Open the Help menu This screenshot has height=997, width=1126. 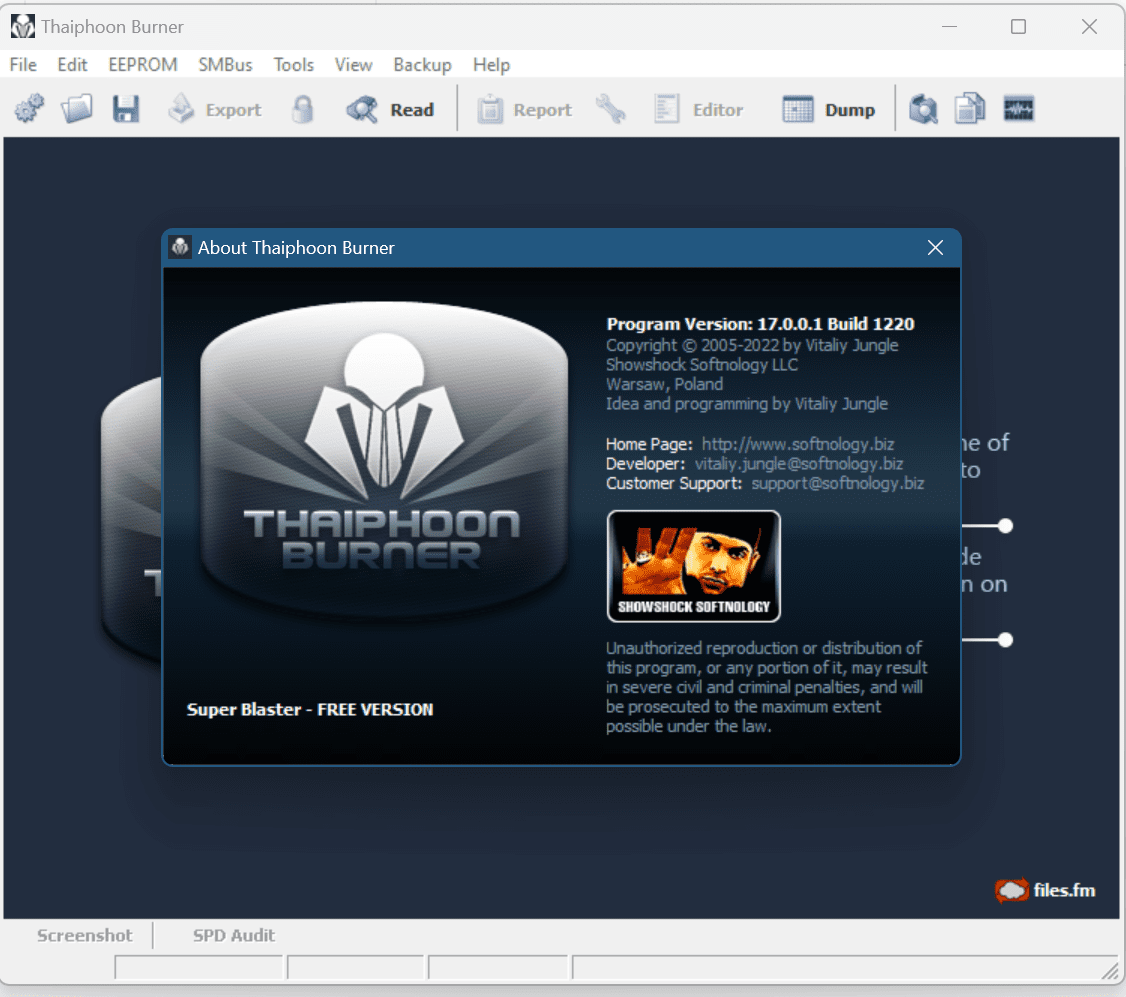pyautogui.click(x=491, y=65)
